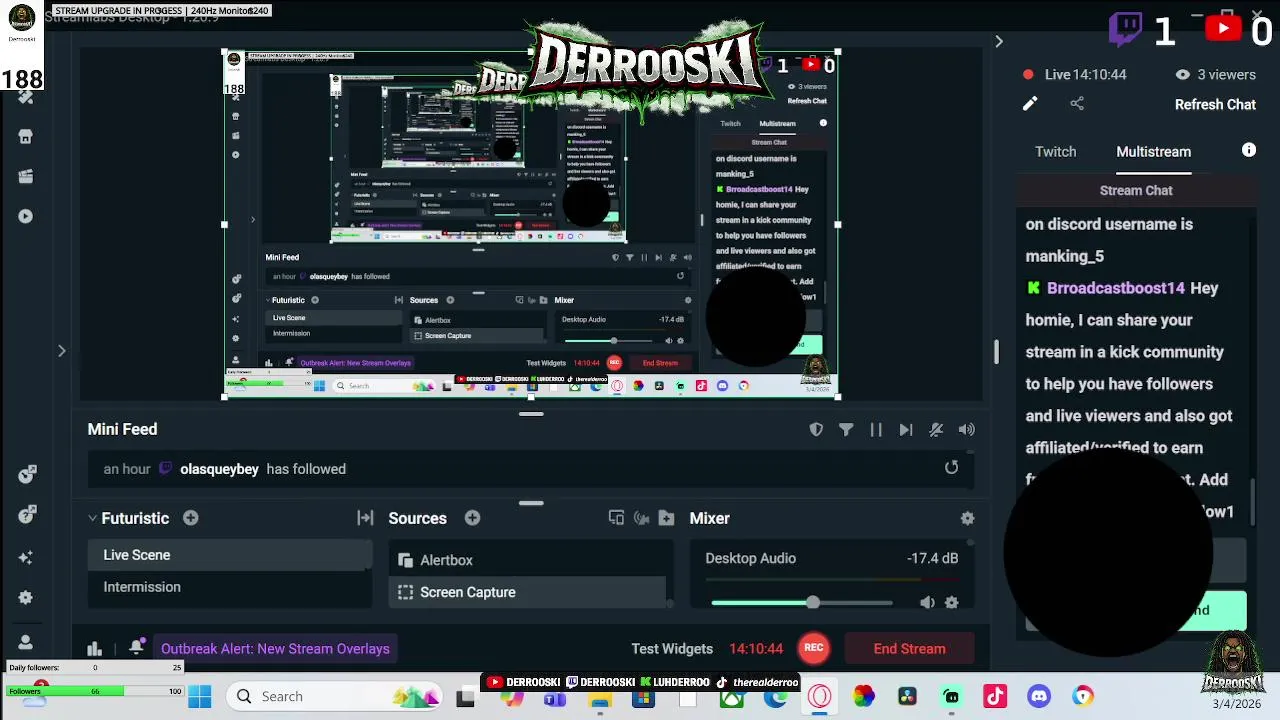
Task: Toggle the viewers count eye icon
Action: 1183,75
